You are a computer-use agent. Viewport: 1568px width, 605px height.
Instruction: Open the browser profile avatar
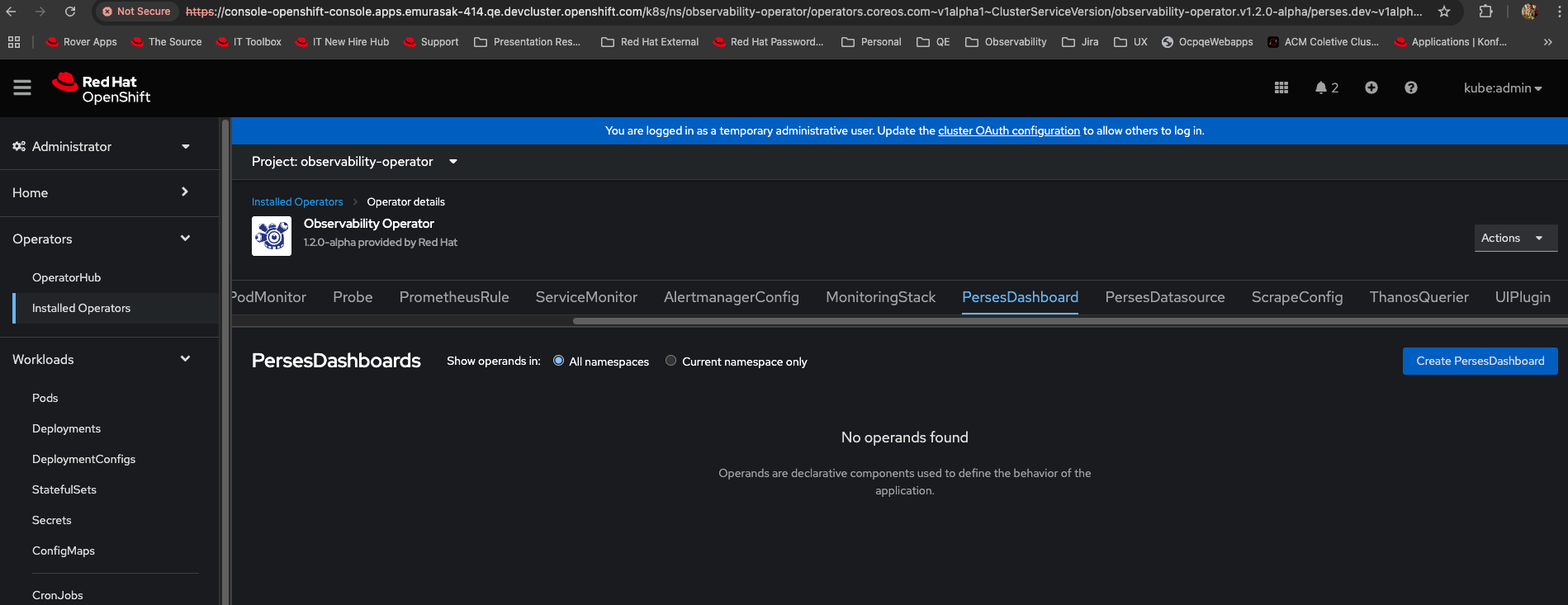coord(1529,12)
